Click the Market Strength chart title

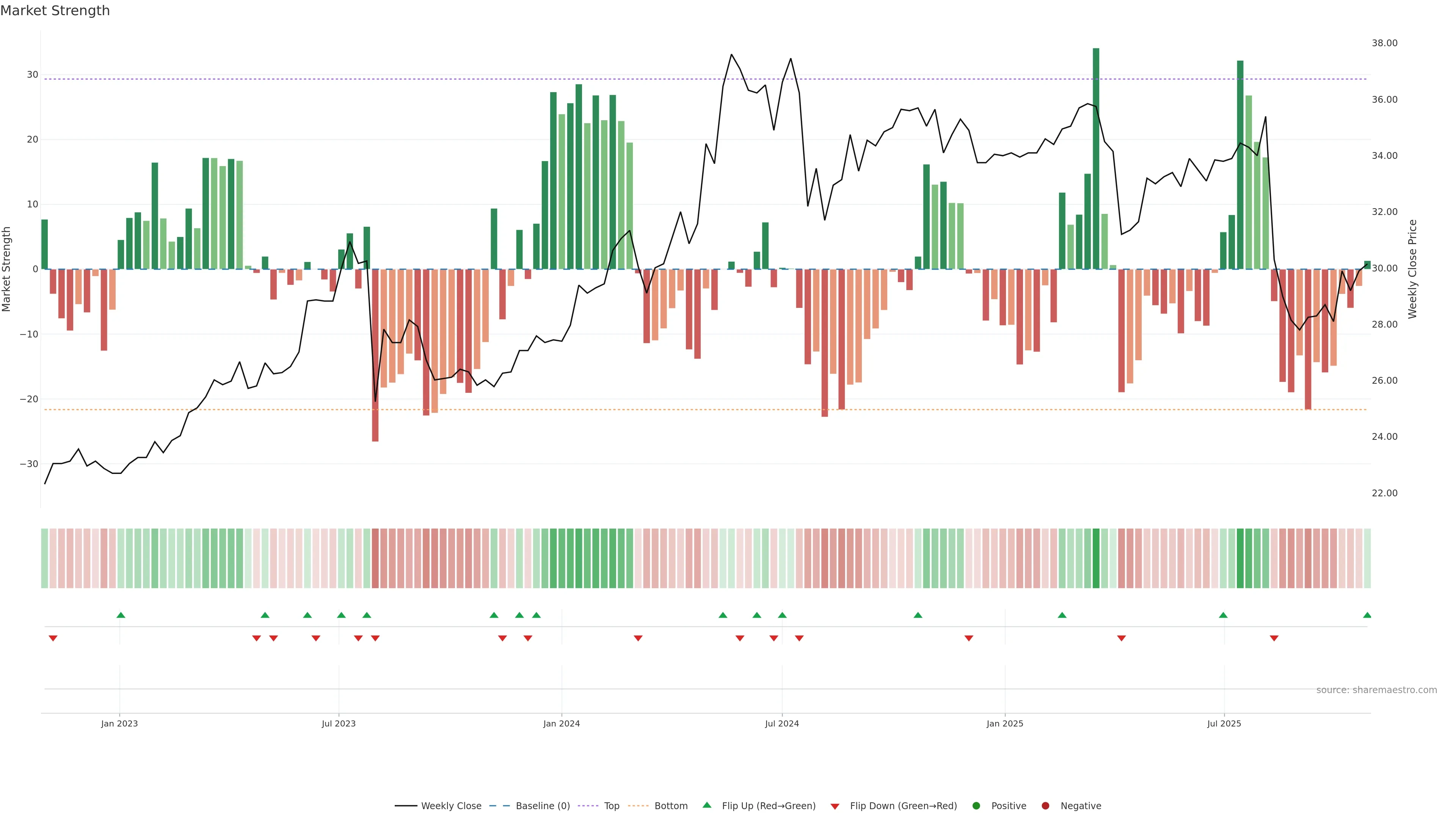(x=55, y=11)
